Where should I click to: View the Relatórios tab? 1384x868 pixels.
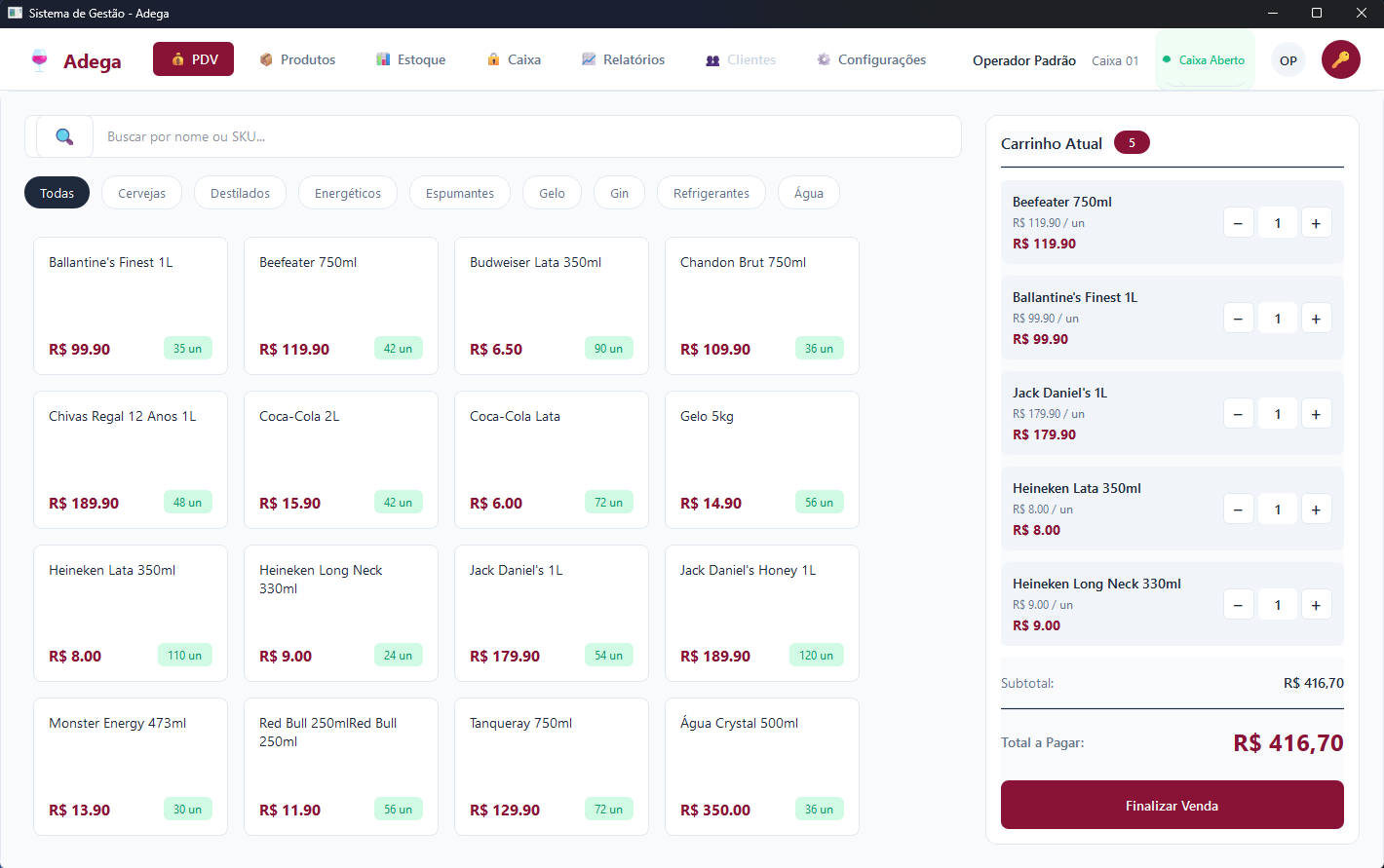point(623,59)
